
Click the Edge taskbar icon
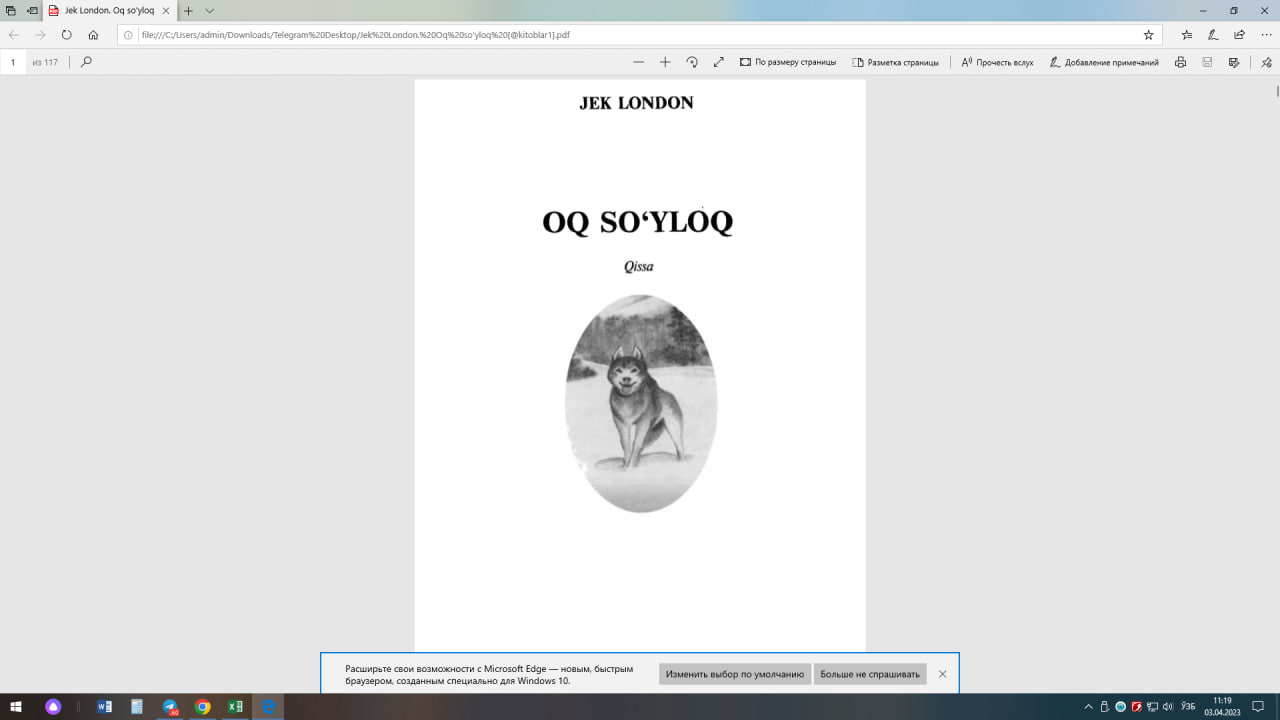[268, 707]
